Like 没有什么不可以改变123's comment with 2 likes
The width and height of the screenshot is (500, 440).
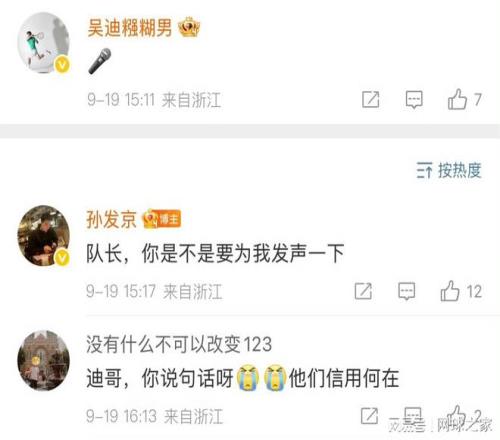click(x=456, y=415)
